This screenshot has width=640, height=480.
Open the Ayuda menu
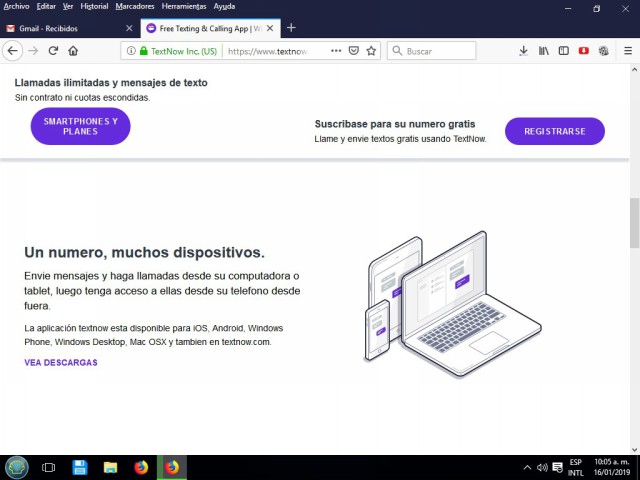click(x=224, y=7)
